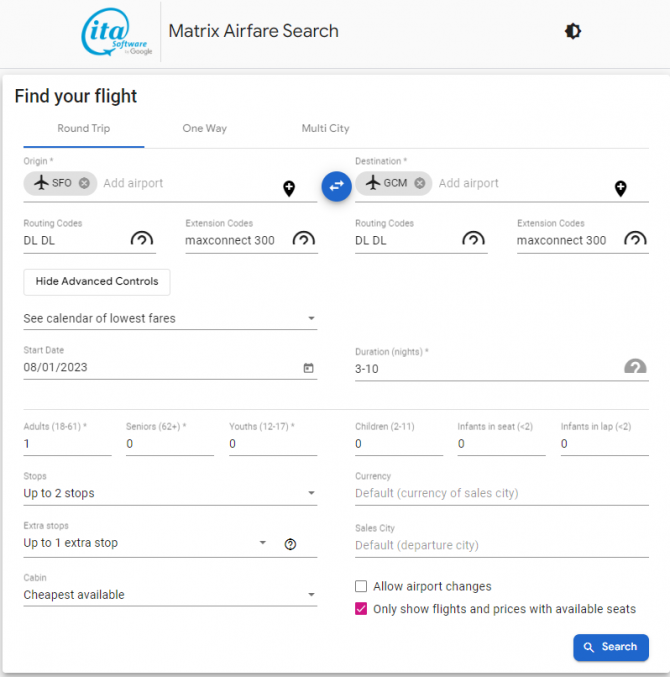Click the Hide Advanced Controls button
Image resolution: width=670 pixels, height=677 pixels.
coord(97,282)
